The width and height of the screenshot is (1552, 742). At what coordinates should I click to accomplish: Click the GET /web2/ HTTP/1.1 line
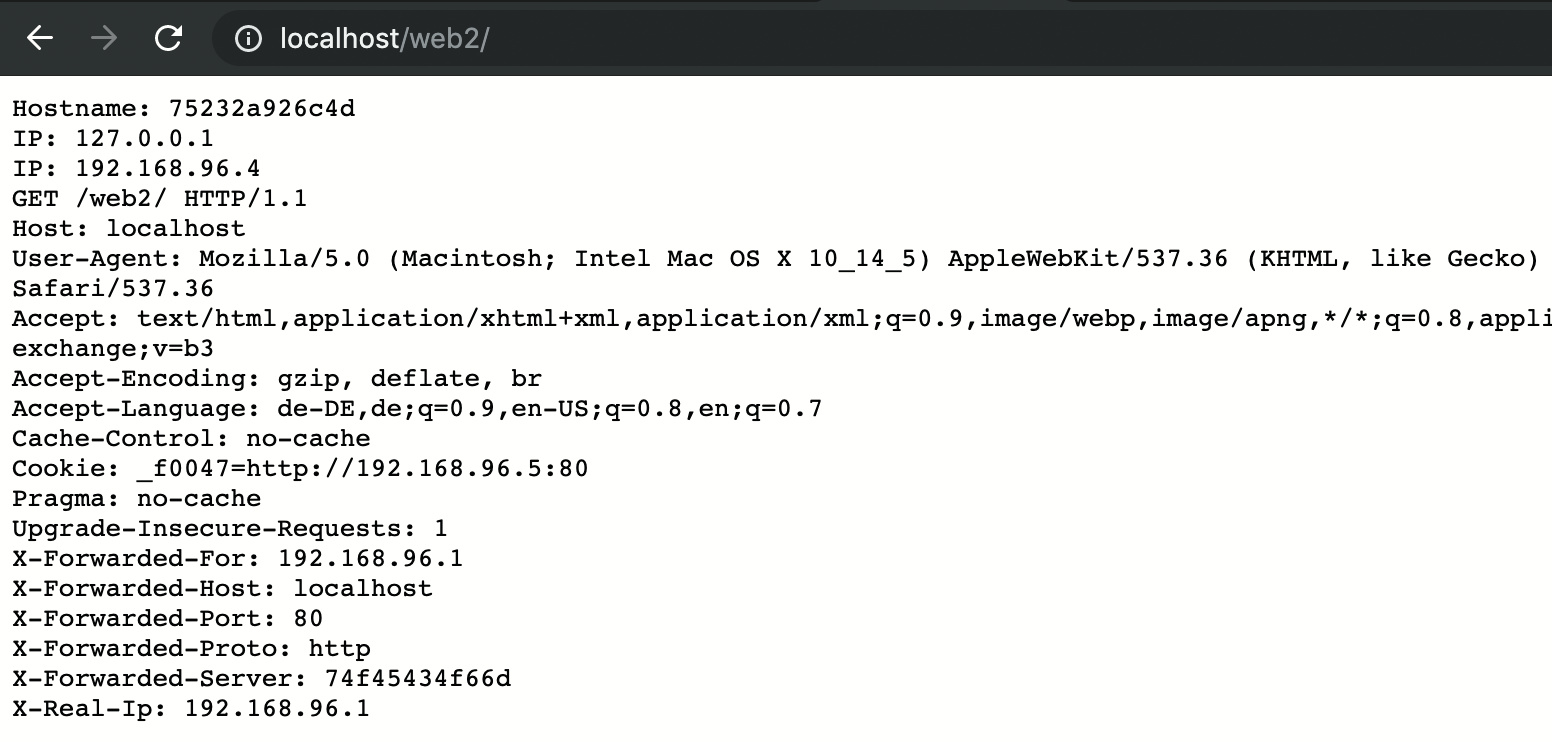(x=160, y=198)
